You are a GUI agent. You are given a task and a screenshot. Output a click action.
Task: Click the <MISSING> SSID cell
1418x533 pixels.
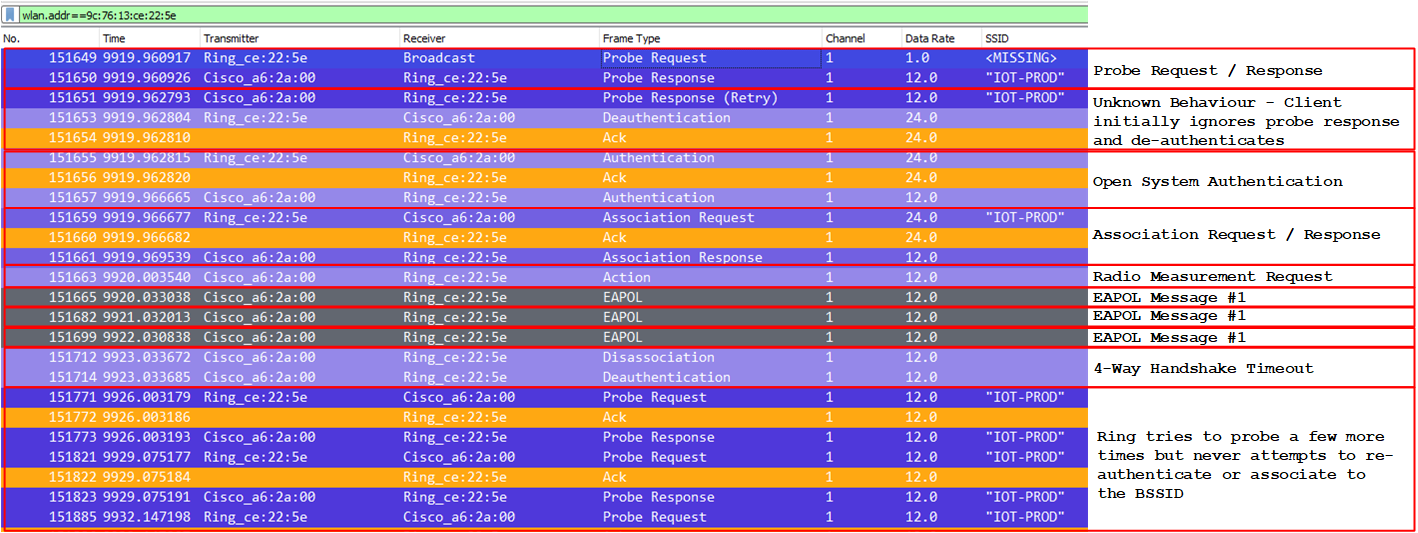(x=1020, y=58)
